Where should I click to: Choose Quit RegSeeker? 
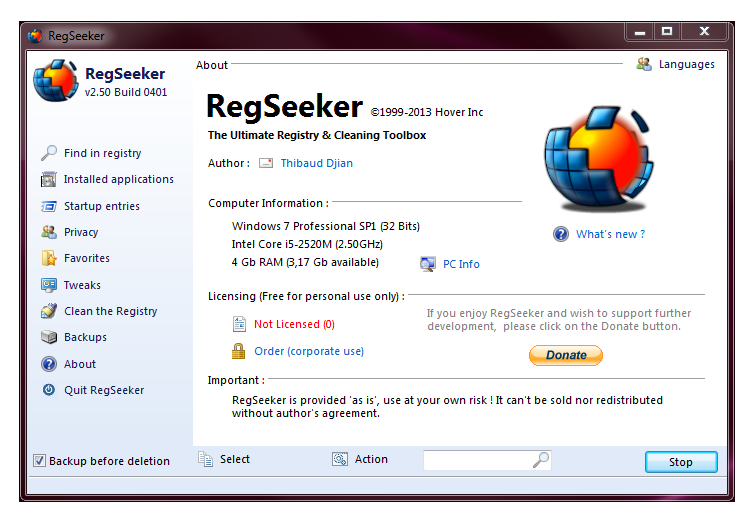click(104, 390)
